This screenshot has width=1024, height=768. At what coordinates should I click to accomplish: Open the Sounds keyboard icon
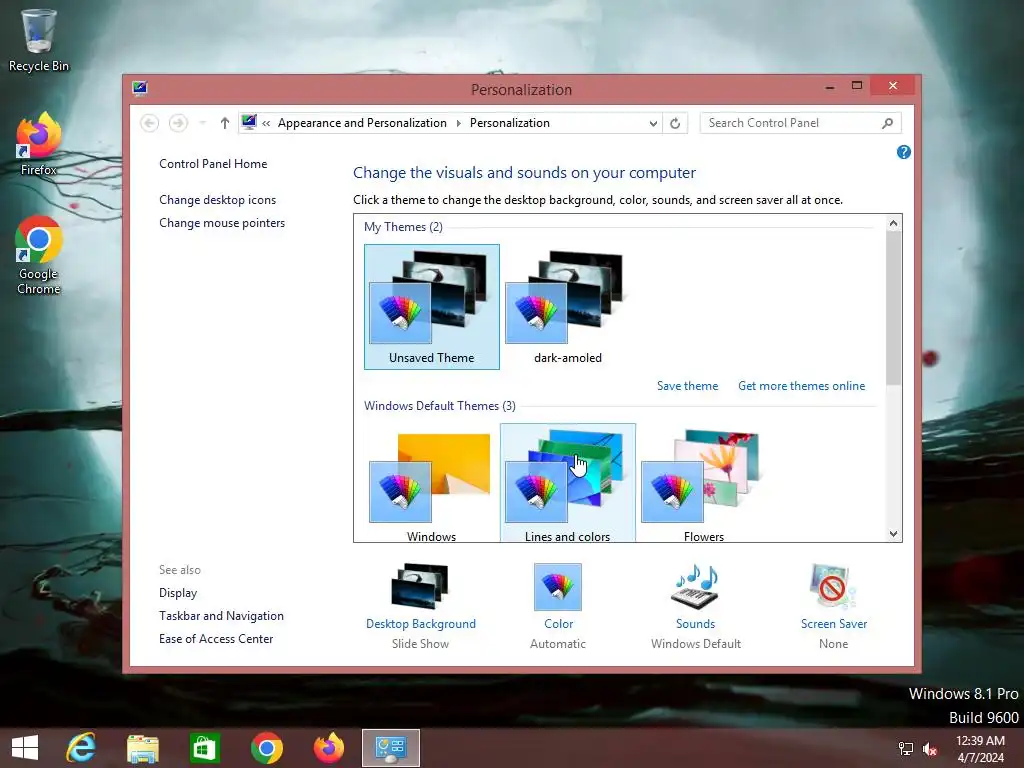tap(696, 586)
